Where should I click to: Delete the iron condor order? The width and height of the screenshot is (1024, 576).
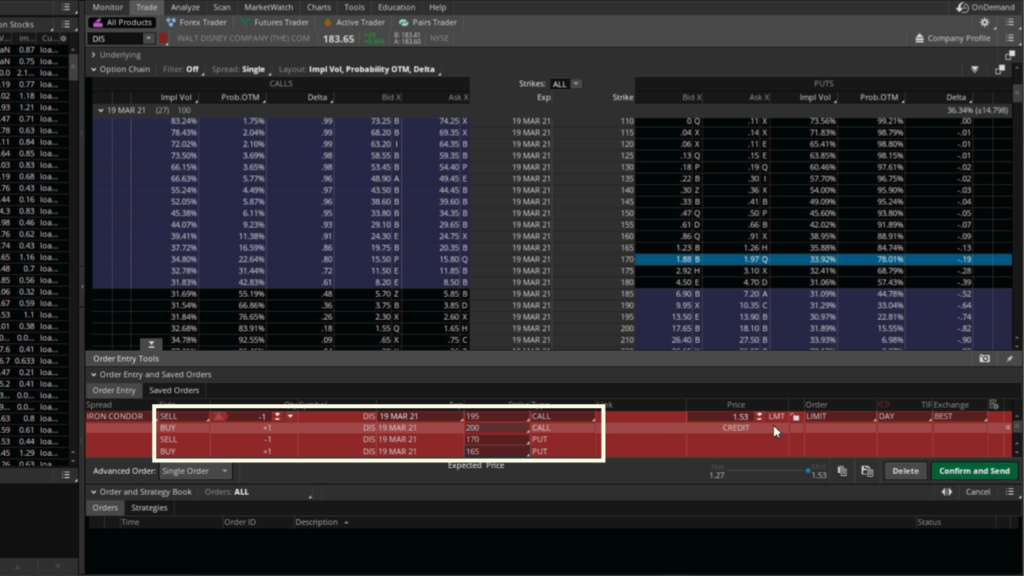click(905, 471)
